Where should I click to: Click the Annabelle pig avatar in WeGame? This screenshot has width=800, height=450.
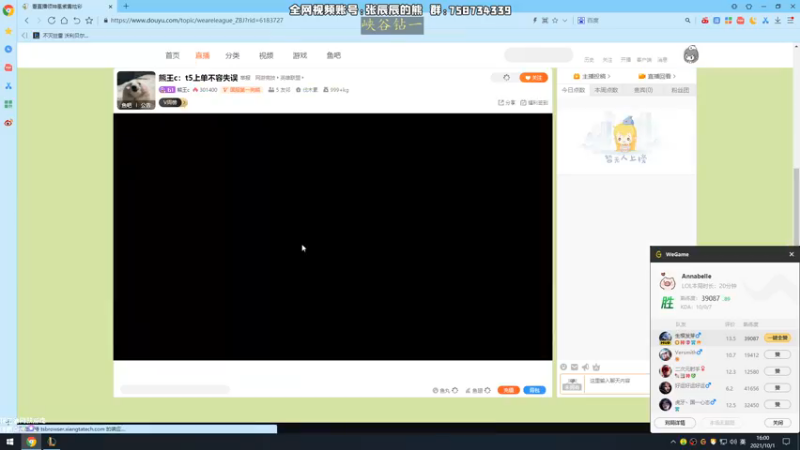pos(667,281)
